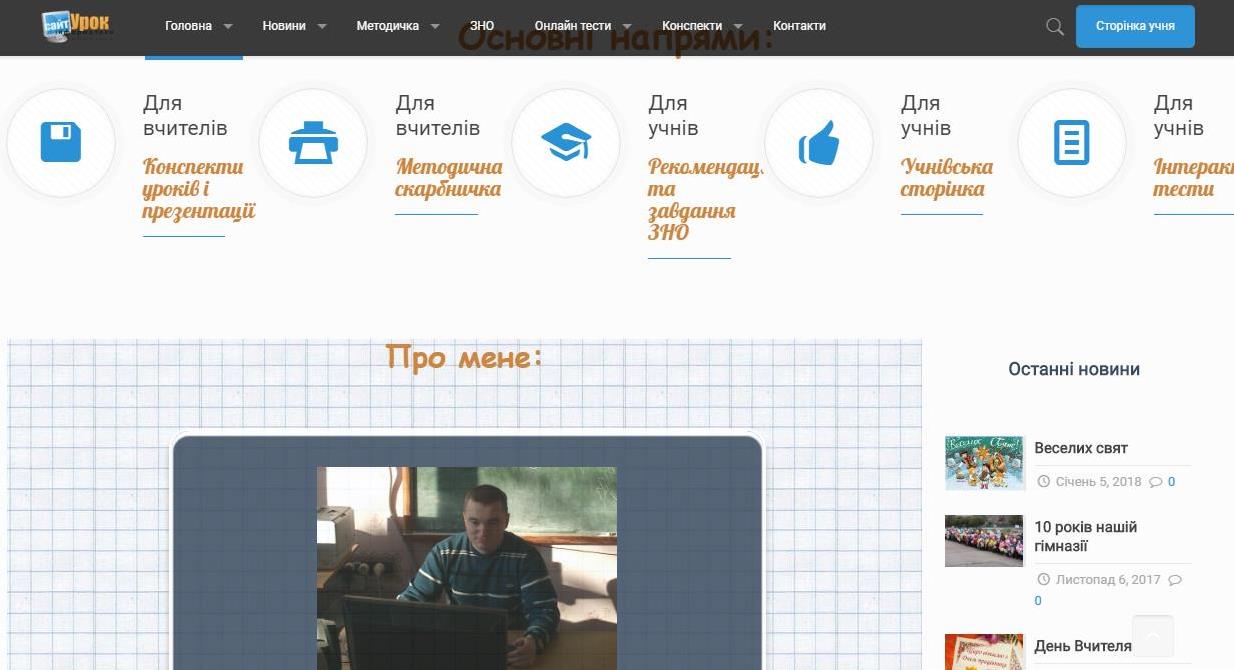Open Рекомендації та завдання ЗНО link
1234x670 pixels.
click(705, 200)
